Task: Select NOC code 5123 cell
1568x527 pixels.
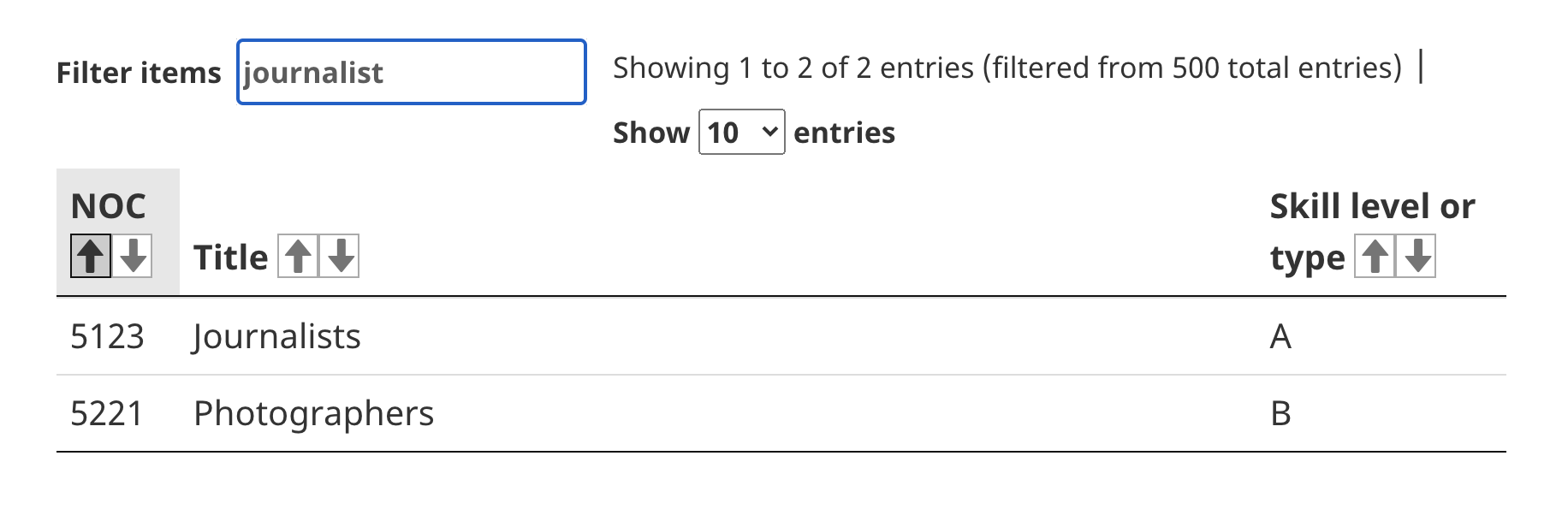Action: 107,336
